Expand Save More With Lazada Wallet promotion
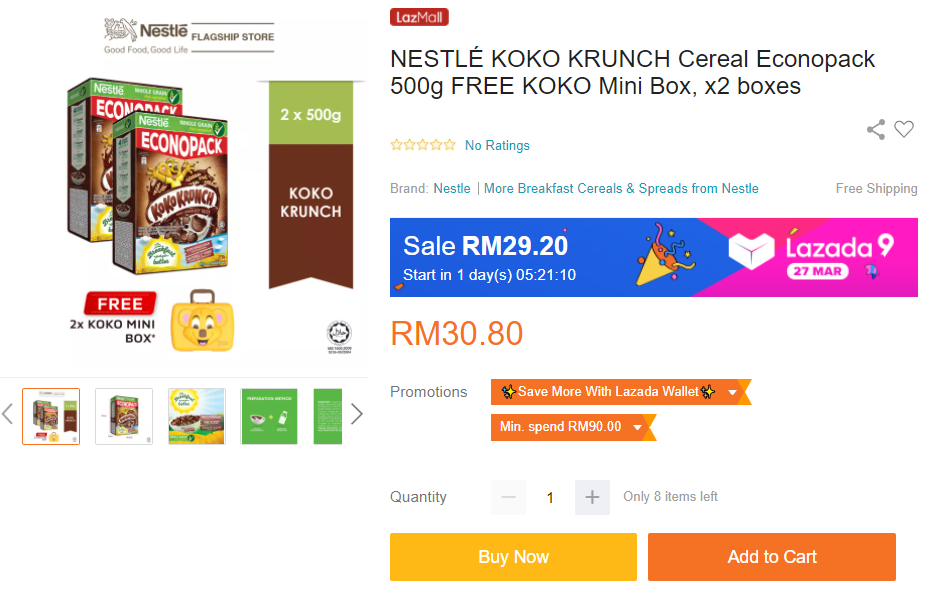The width and height of the screenshot is (932, 591). pos(732,392)
